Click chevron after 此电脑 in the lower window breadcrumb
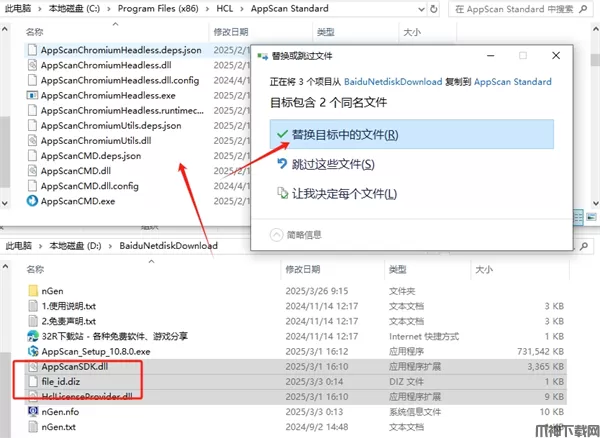 (40, 246)
